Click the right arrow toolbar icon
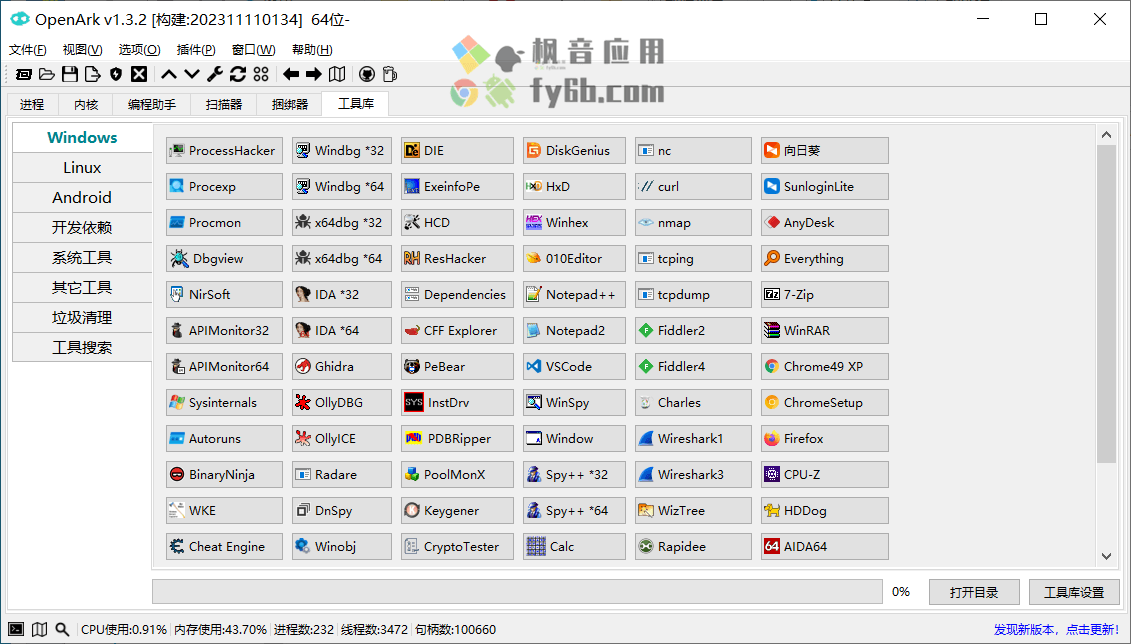The height and width of the screenshot is (644, 1131). click(314, 74)
